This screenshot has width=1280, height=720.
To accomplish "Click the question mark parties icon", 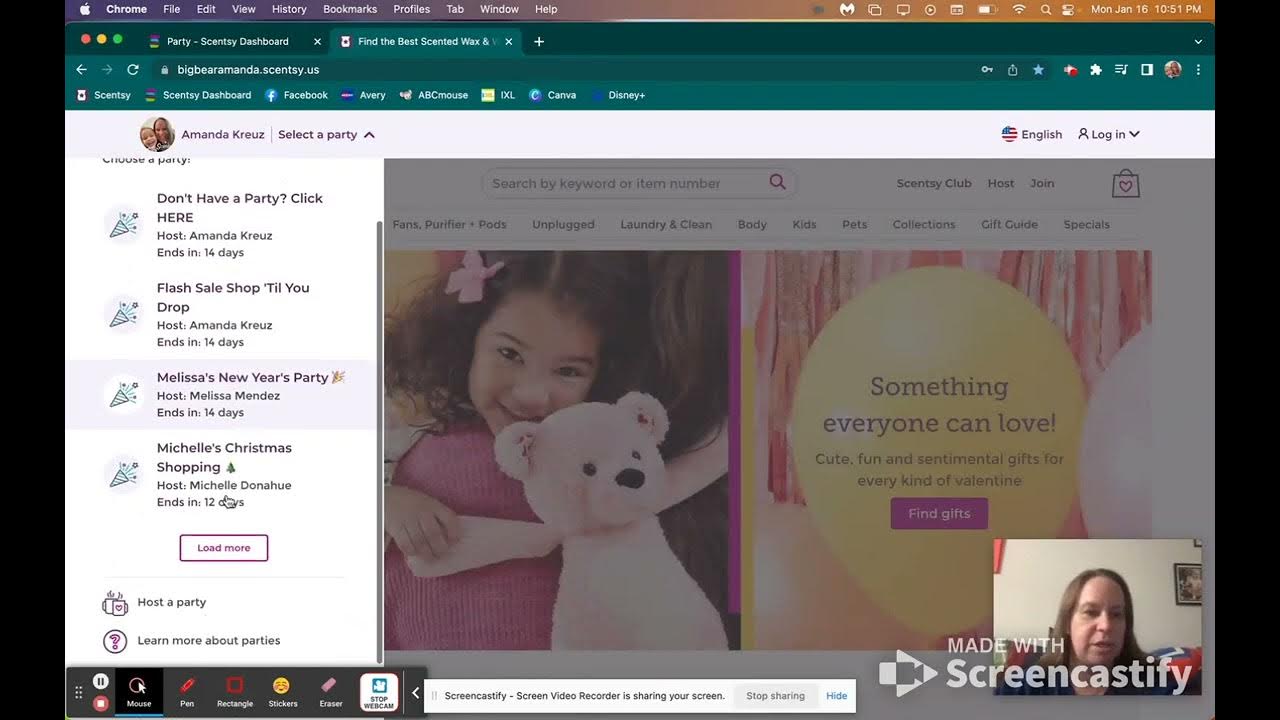I will pos(115,641).
